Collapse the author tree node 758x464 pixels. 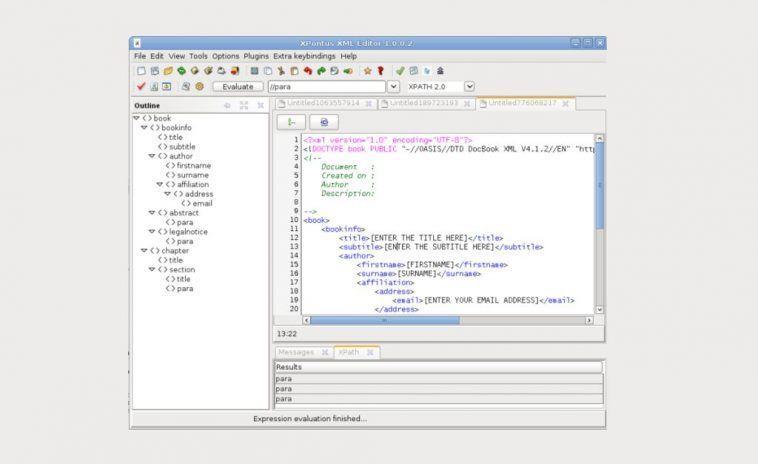tap(152, 156)
